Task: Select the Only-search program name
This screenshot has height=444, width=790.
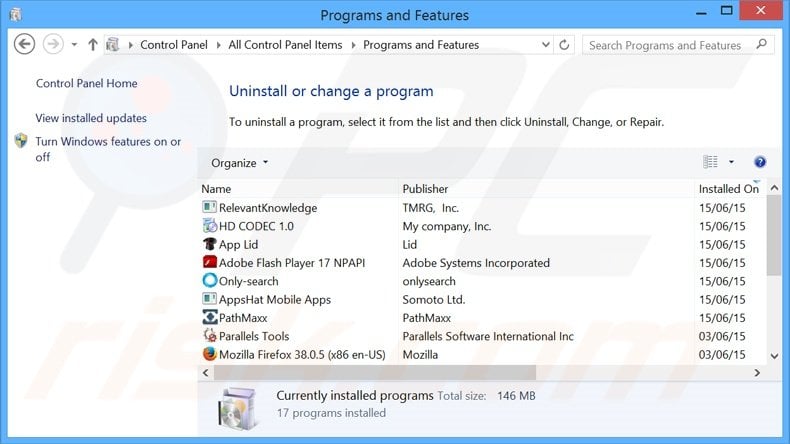Action: click(248, 281)
